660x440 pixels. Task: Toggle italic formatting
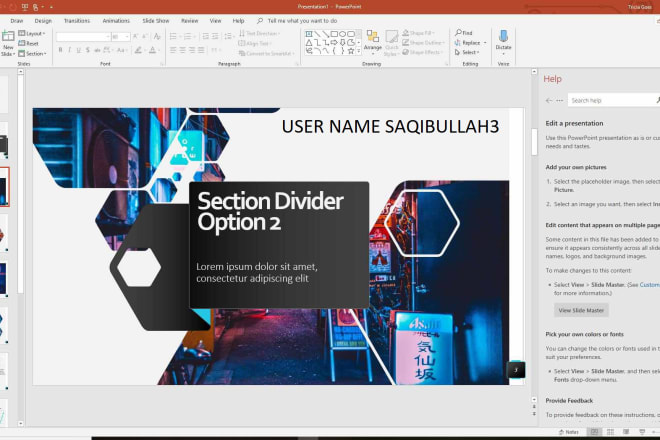tap(69, 50)
